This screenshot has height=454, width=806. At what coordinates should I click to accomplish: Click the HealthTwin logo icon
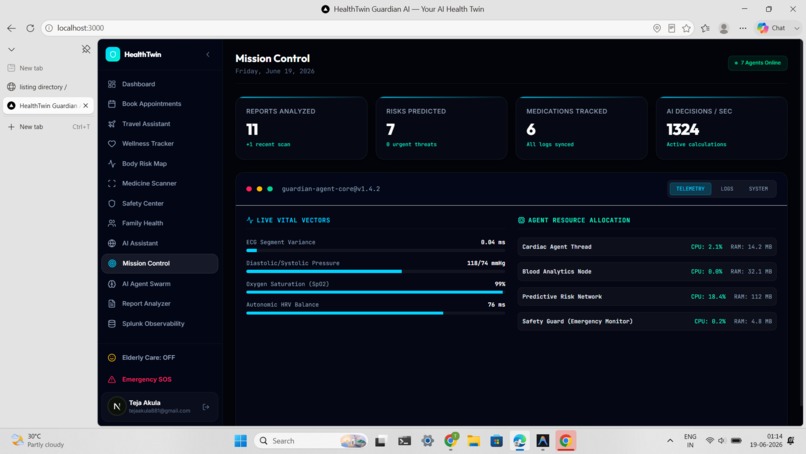(113, 54)
